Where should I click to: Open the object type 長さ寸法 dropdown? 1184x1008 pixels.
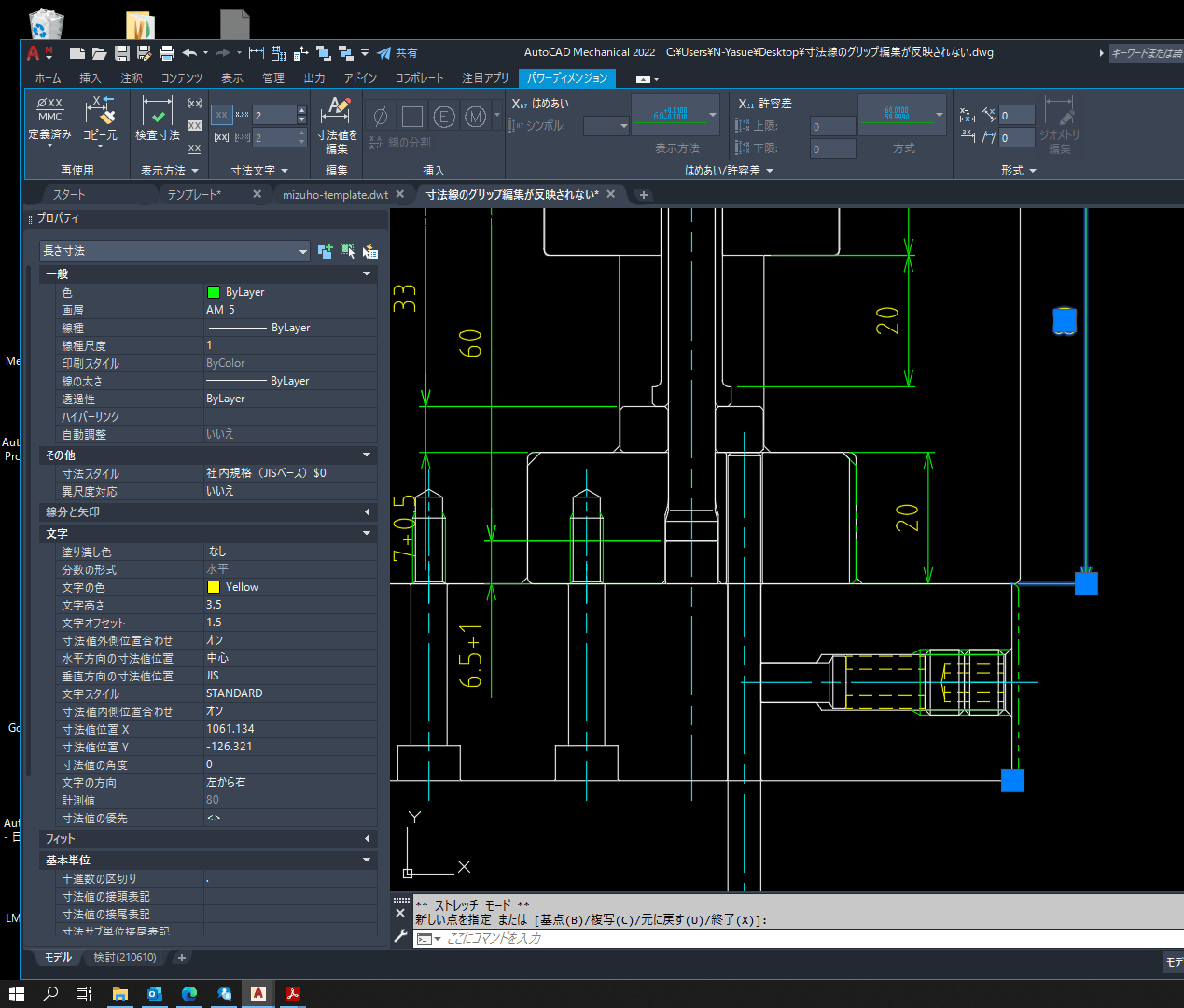pyautogui.click(x=174, y=251)
